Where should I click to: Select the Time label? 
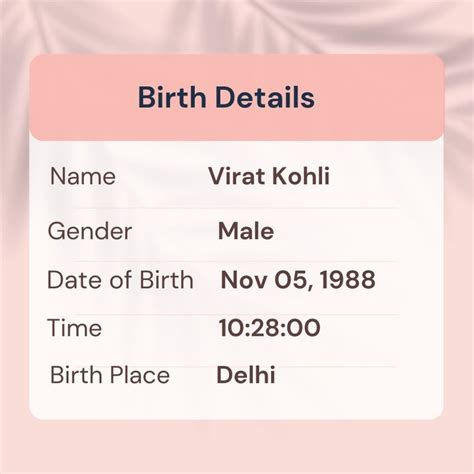75,328
